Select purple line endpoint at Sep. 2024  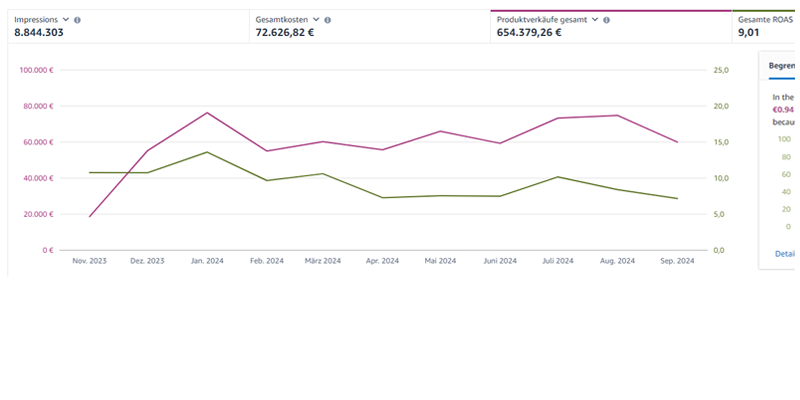pos(677,142)
